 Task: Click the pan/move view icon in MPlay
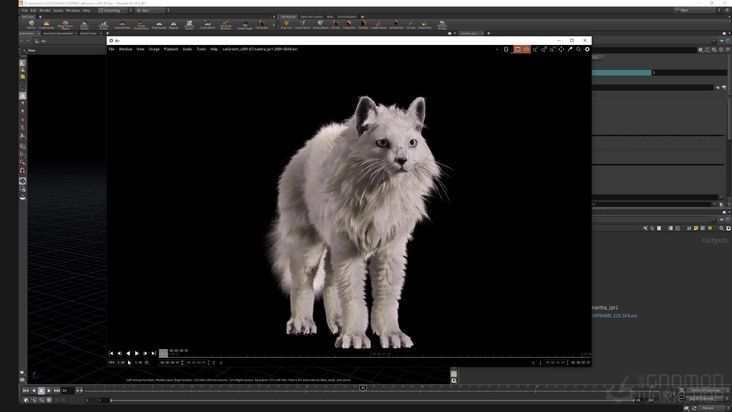[x=561, y=49]
